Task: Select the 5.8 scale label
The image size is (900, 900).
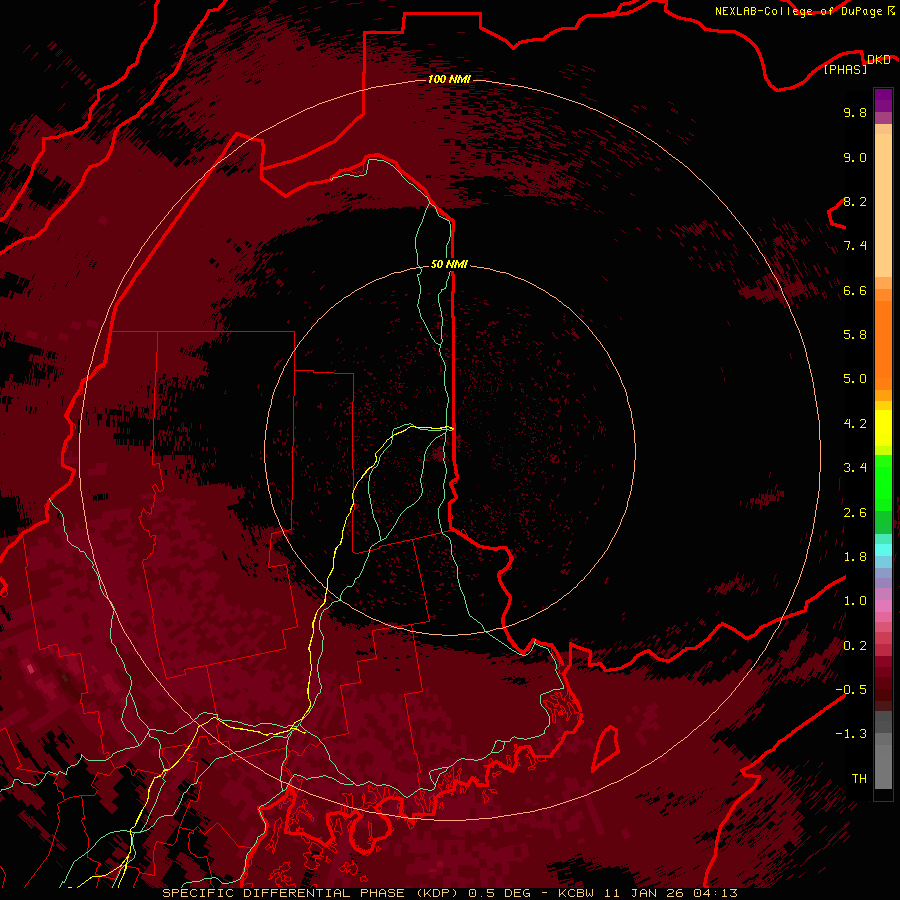Action: click(855, 335)
